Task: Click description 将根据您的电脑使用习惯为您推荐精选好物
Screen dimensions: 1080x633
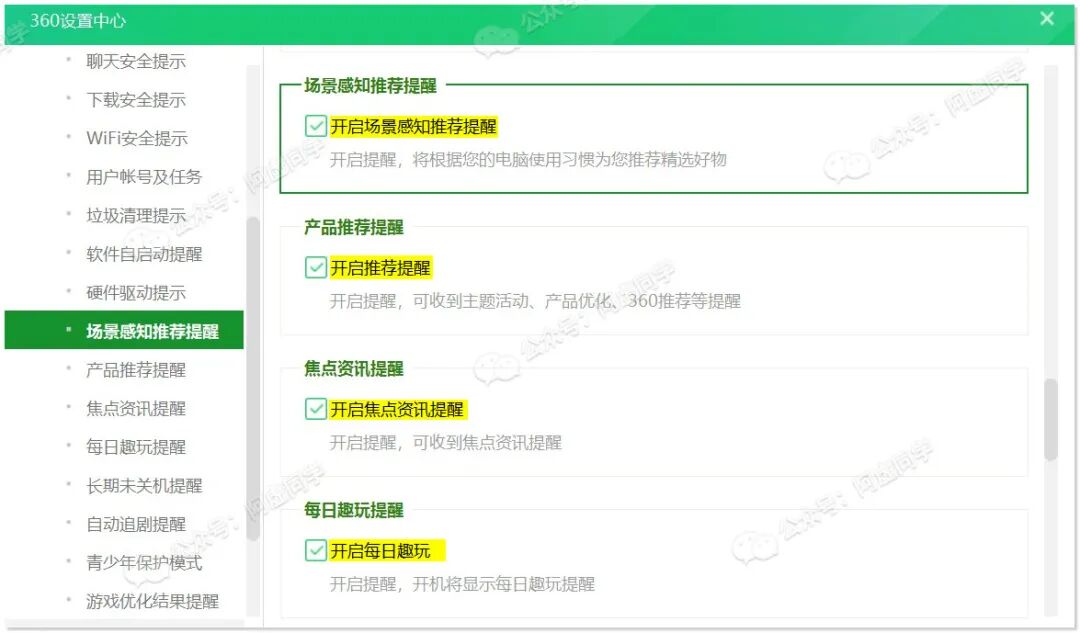Action: 570,160
